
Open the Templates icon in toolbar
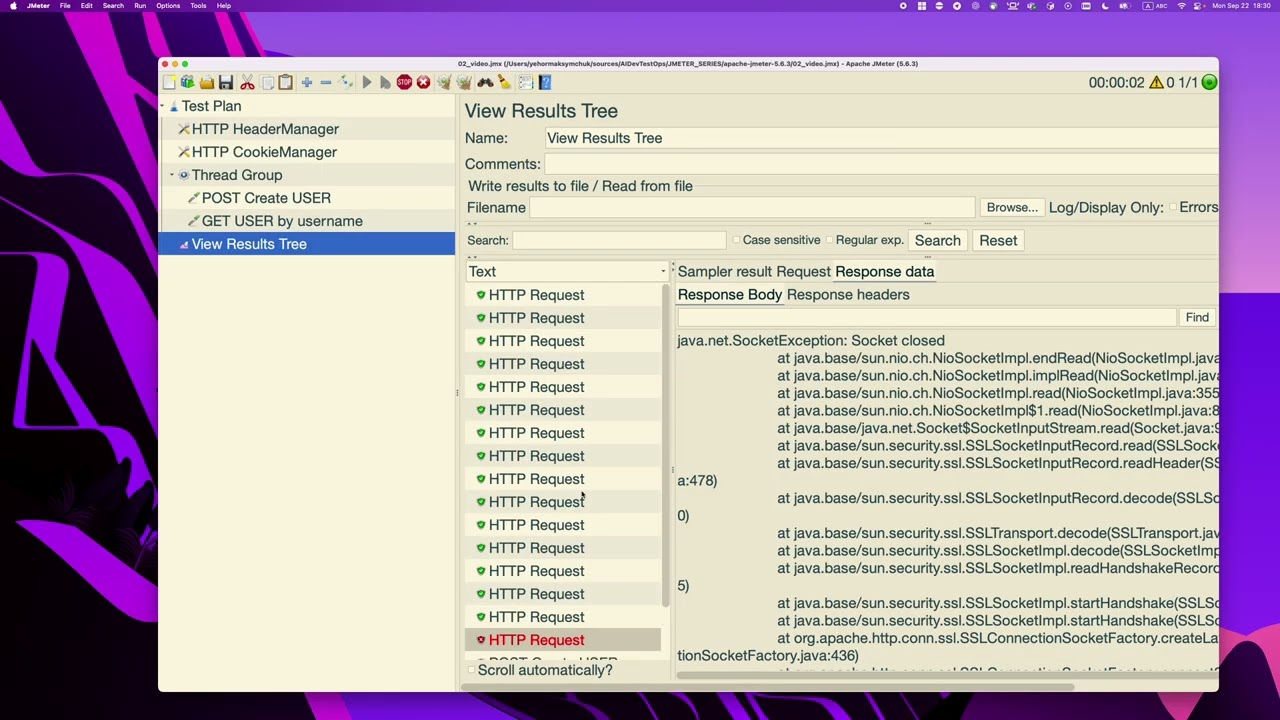(x=187, y=83)
